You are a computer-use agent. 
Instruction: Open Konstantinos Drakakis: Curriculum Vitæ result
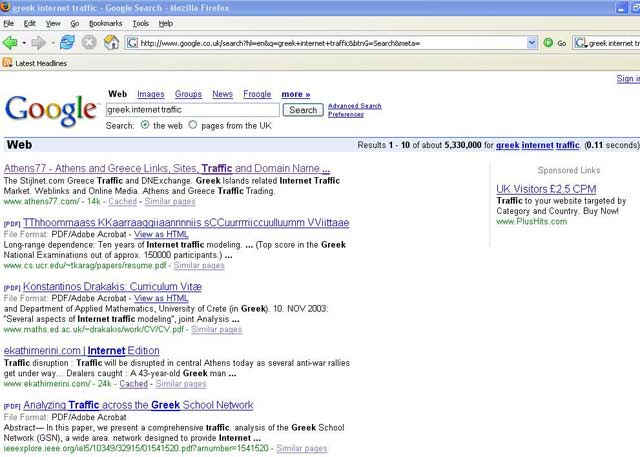[x=112, y=286]
